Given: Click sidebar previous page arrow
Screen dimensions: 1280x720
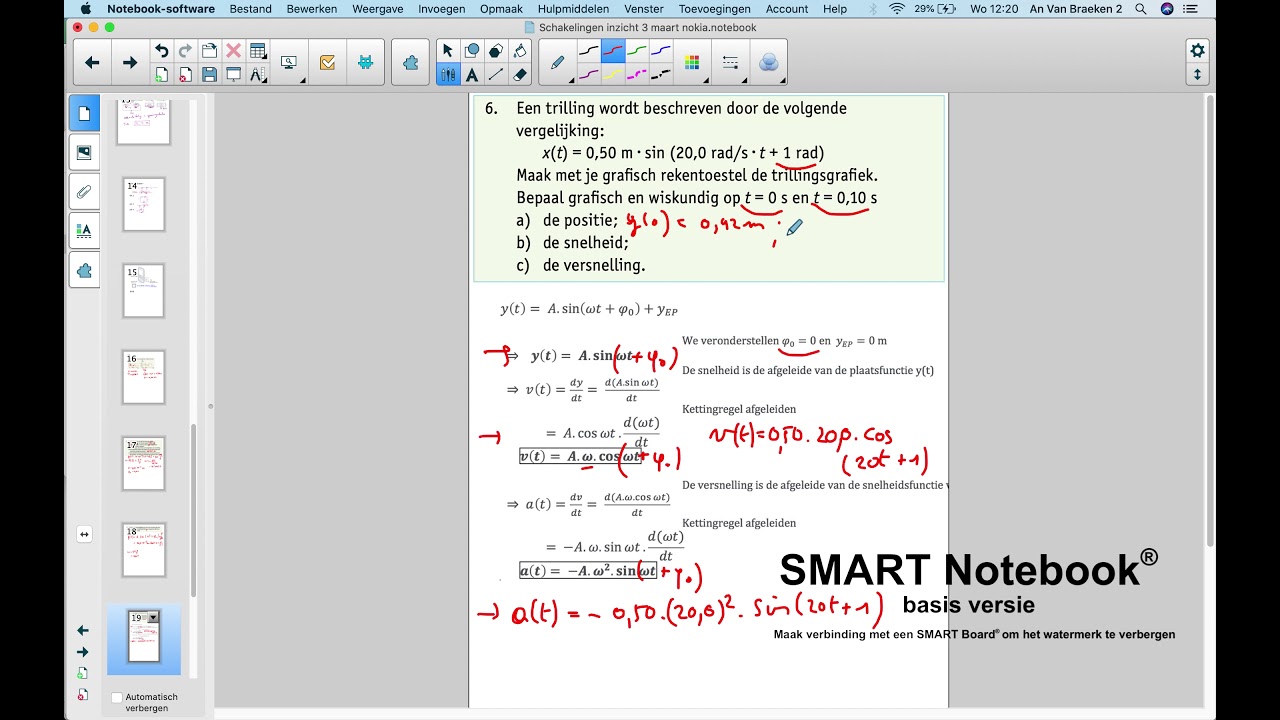Looking at the screenshot, I should coord(83,630).
